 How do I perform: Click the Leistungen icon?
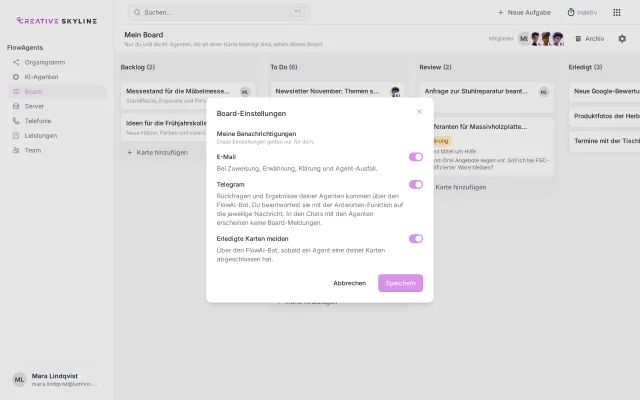tap(16, 136)
